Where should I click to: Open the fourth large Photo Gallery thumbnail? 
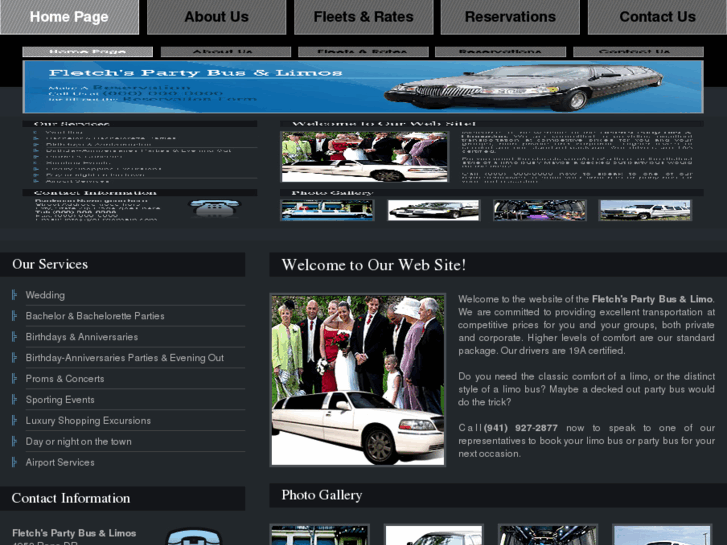coord(662,535)
